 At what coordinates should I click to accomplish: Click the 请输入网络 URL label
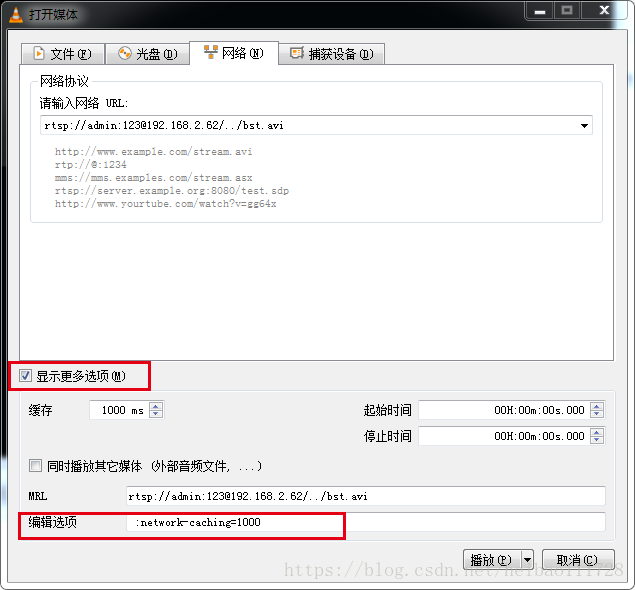(x=83, y=103)
